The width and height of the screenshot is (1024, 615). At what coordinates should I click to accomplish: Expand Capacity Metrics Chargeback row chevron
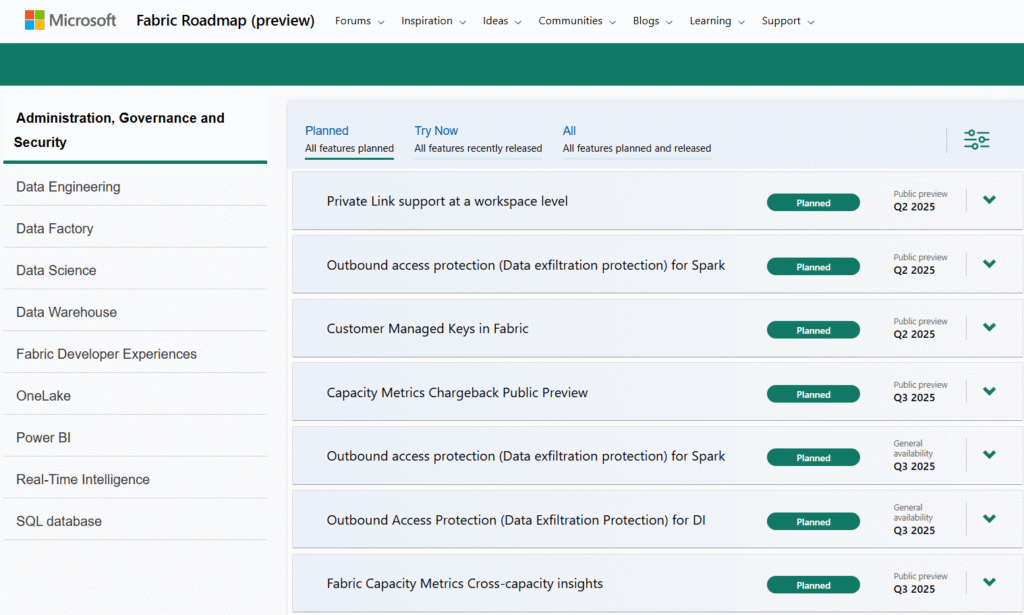click(x=989, y=391)
